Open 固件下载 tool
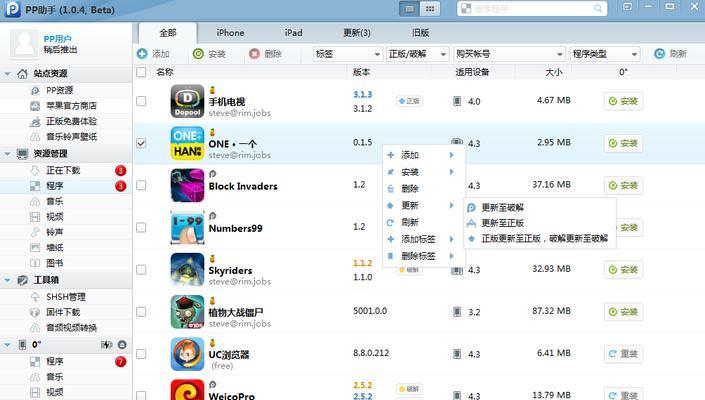705x400 pixels. coord(63,312)
